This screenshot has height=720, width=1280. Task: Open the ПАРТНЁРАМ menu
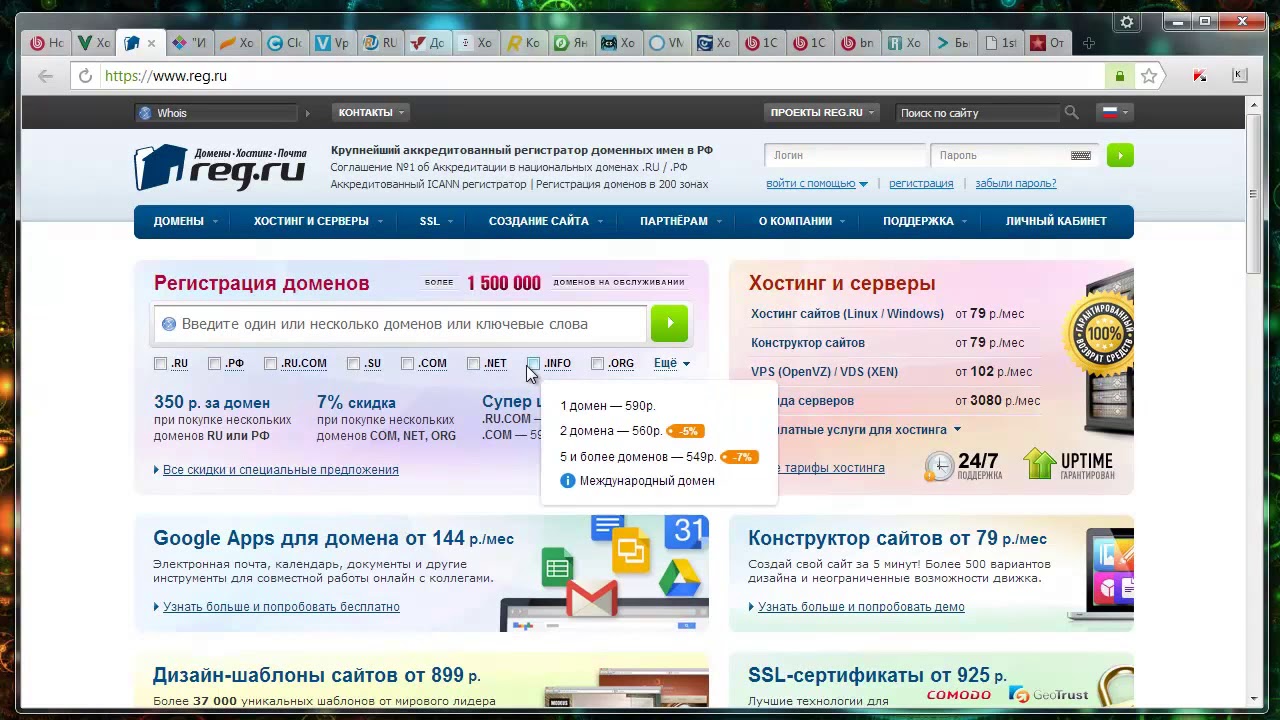(680, 221)
